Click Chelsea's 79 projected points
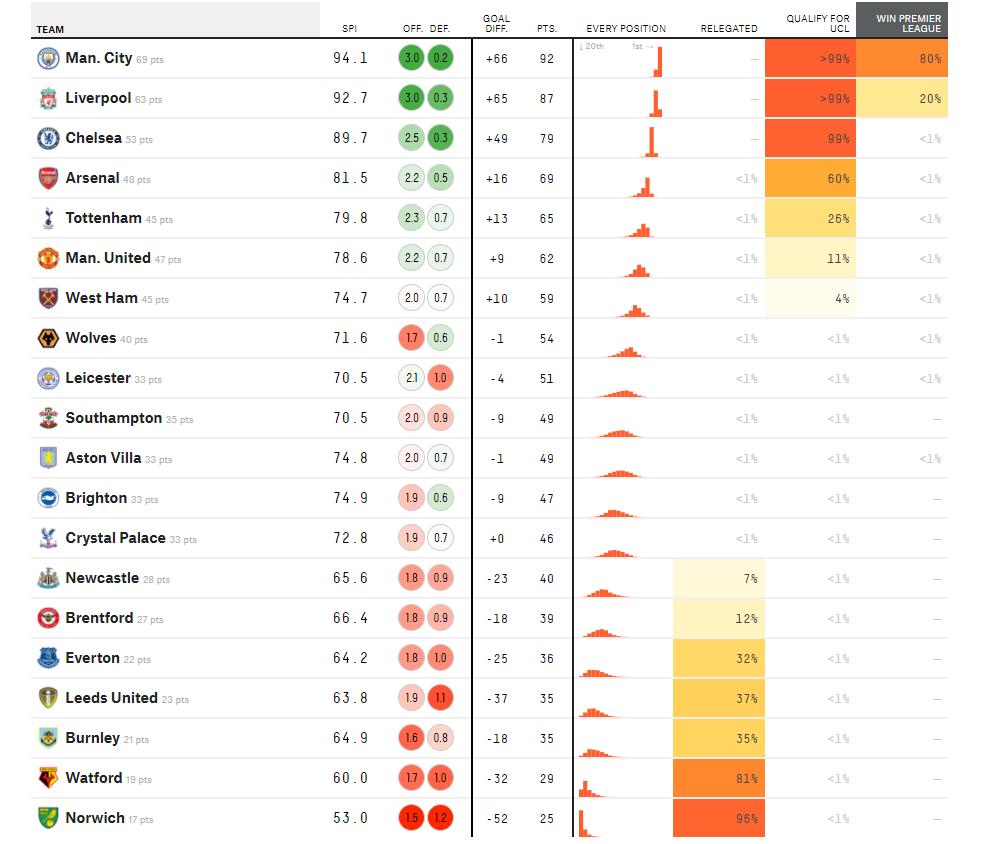 coord(546,139)
